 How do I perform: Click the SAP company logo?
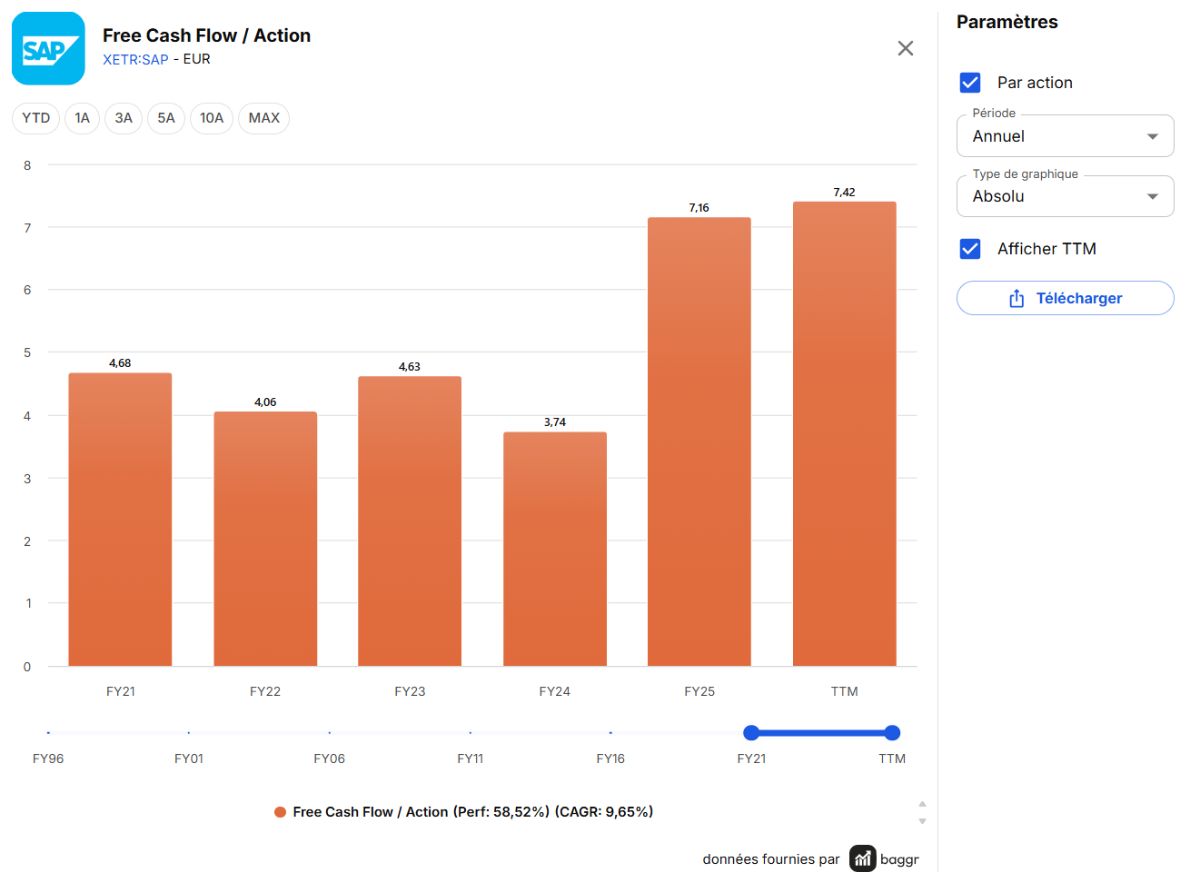coord(48,48)
